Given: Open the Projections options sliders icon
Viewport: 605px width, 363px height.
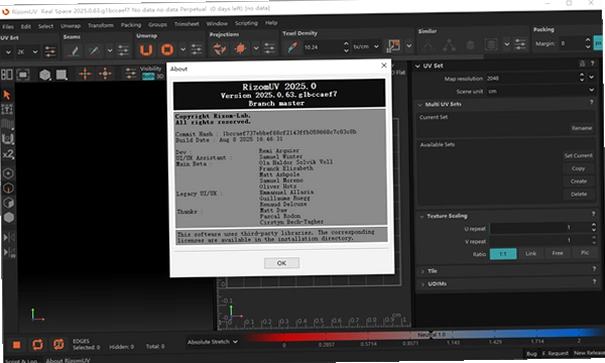Looking at the screenshot, I should (x=269, y=48).
